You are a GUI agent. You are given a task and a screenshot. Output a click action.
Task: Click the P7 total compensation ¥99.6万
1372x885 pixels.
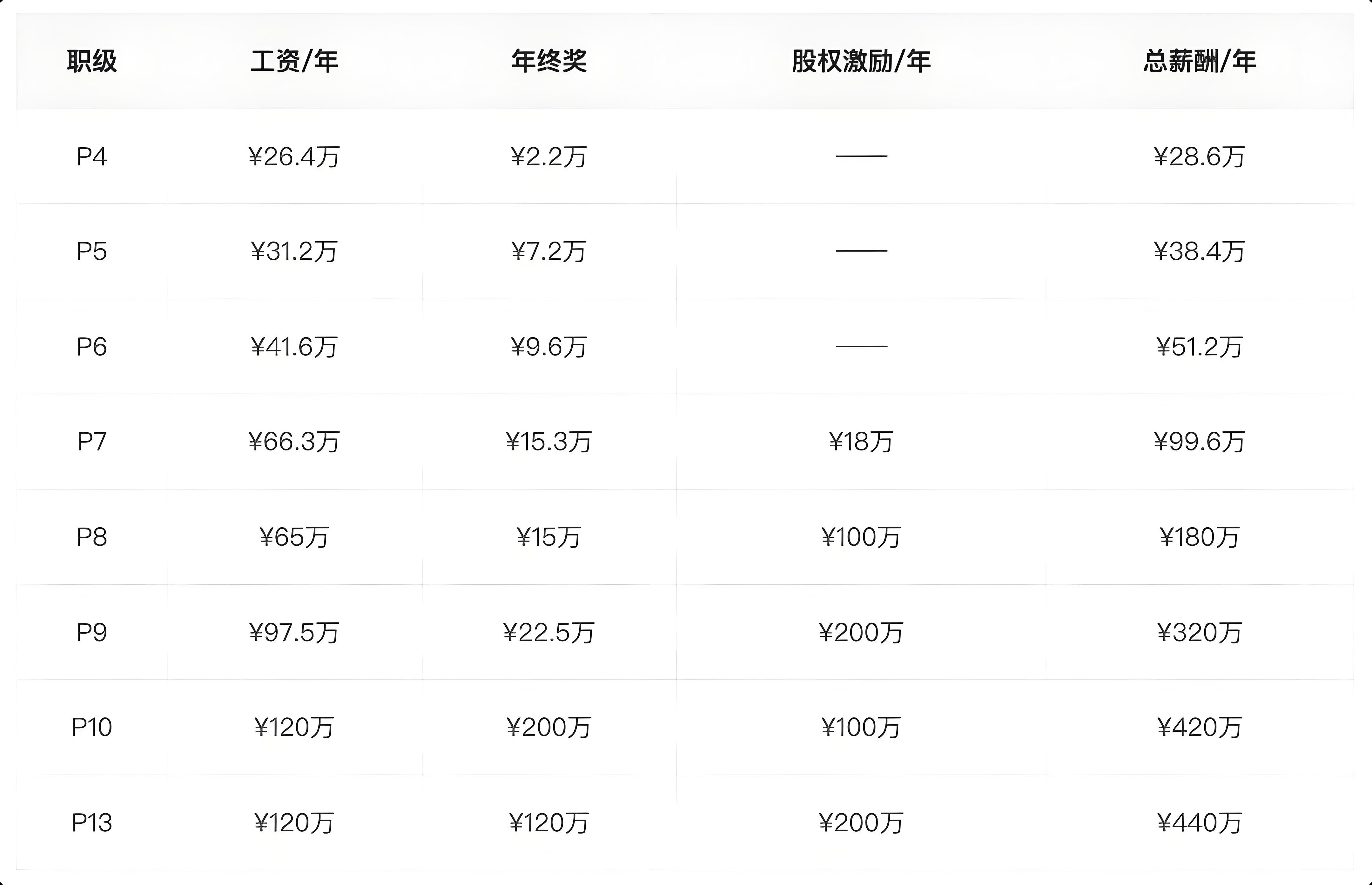click(1200, 442)
